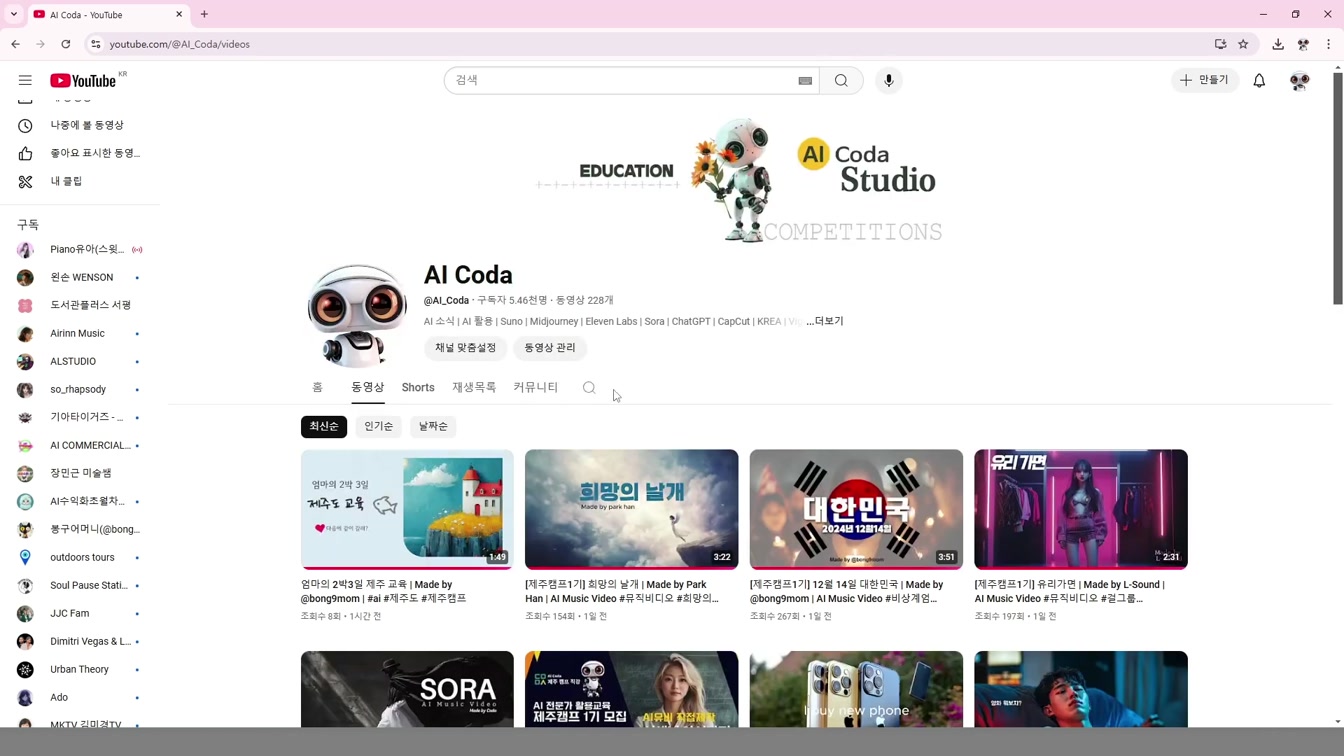
Task: Click the address bar URL
Action: click(180, 44)
